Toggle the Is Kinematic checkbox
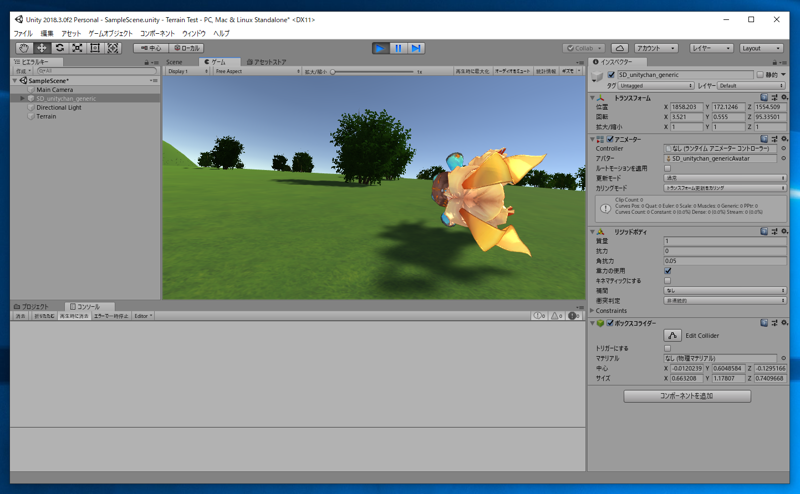The width and height of the screenshot is (800, 494). [667, 281]
